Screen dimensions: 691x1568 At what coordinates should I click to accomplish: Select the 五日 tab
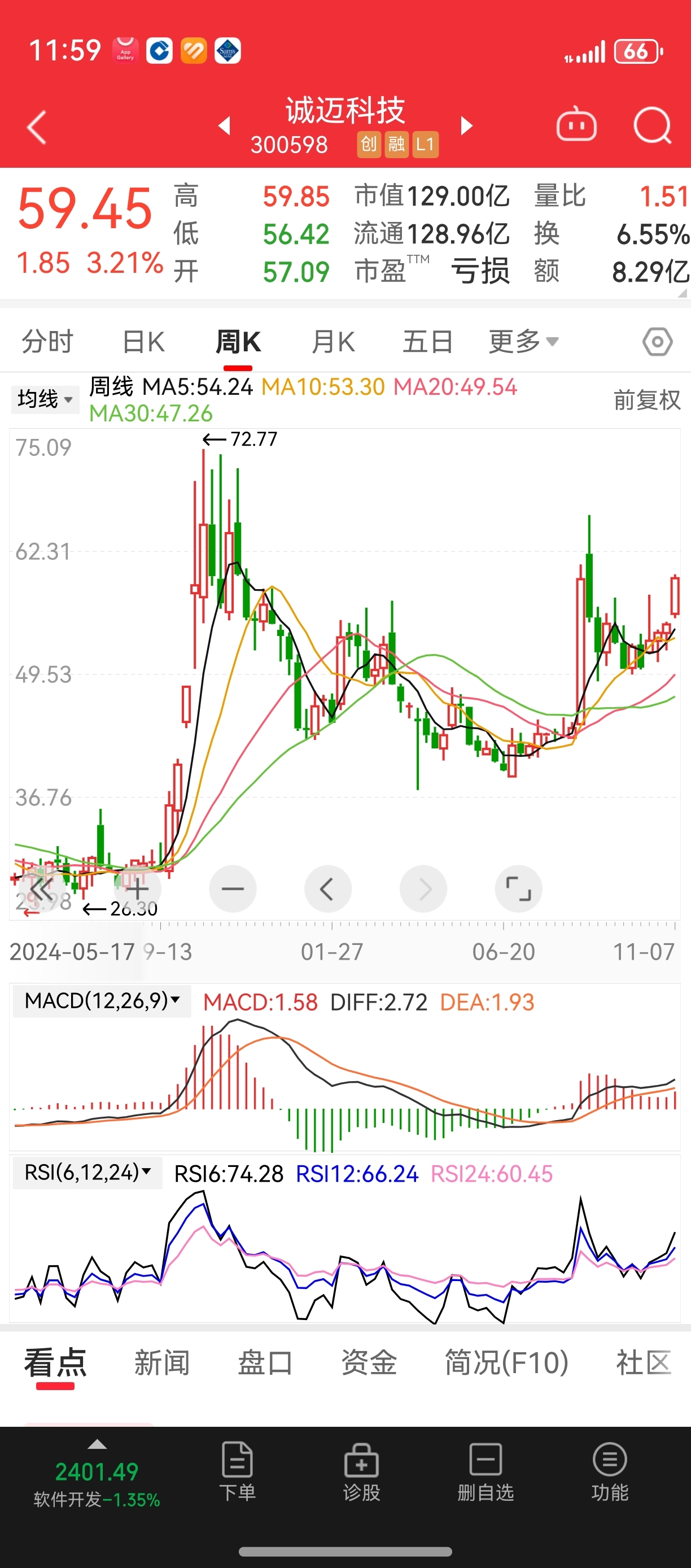point(427,342)
